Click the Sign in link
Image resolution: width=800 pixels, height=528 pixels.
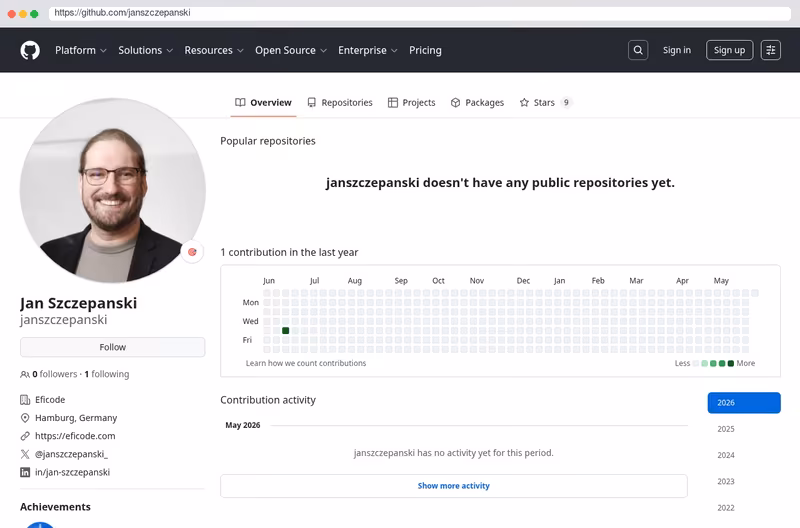(677, 50)
